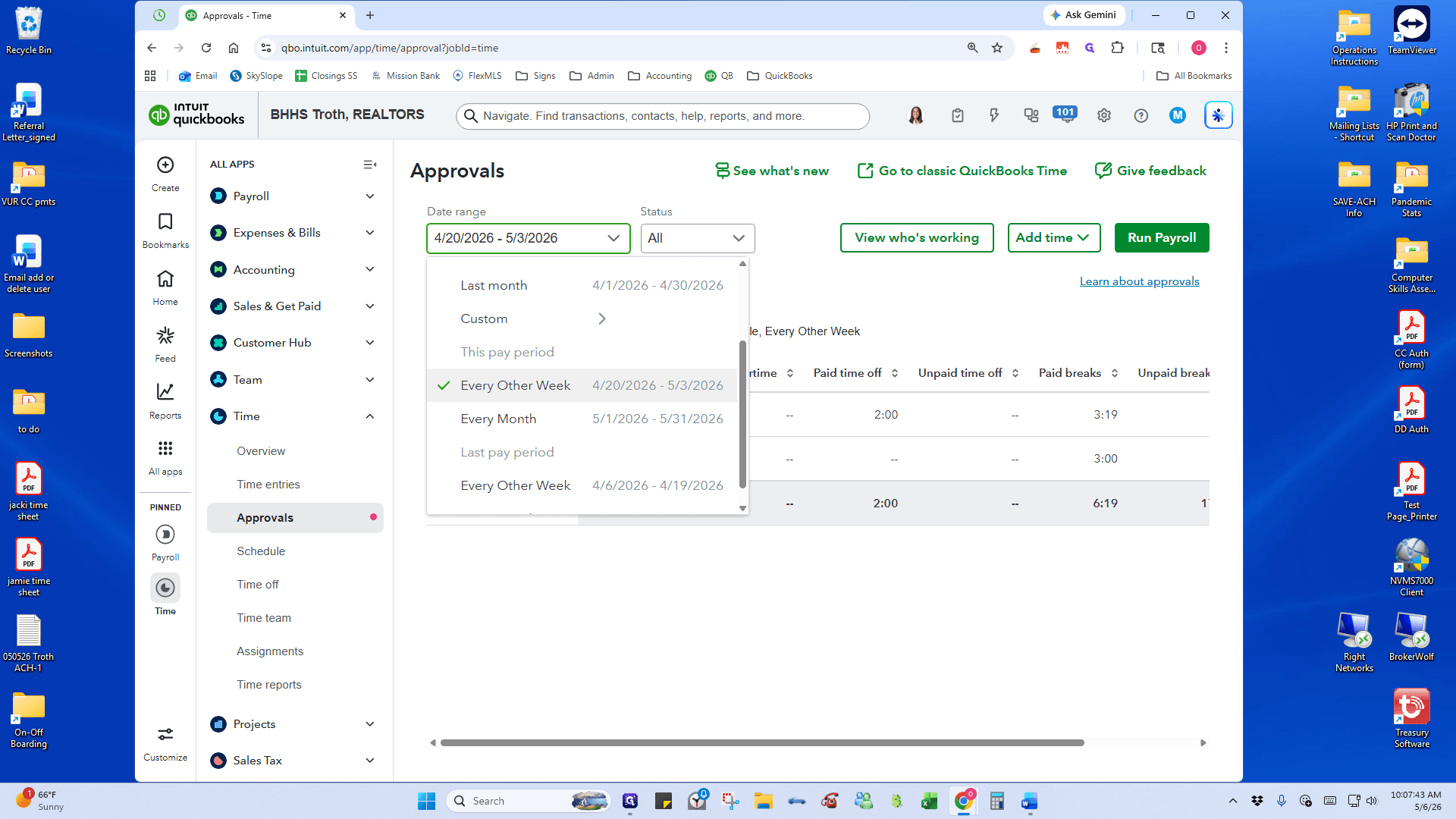Screen dimensions: 1456x819
Task: Open the tasks clipboard icon in header
Action: (x=958, y=115)
